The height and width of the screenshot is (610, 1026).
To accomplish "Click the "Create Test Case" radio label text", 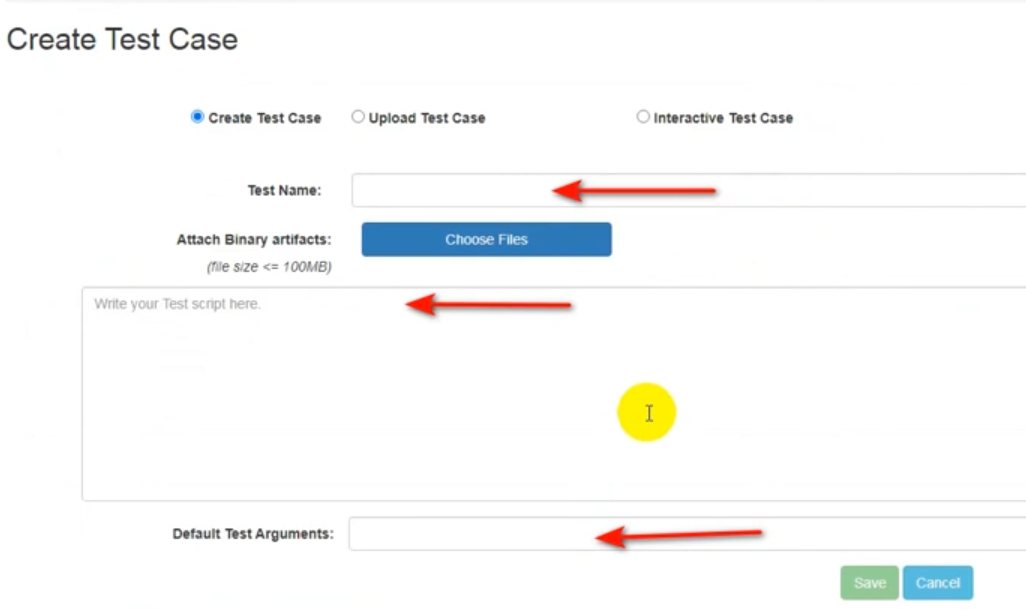I will pos(264,118).
